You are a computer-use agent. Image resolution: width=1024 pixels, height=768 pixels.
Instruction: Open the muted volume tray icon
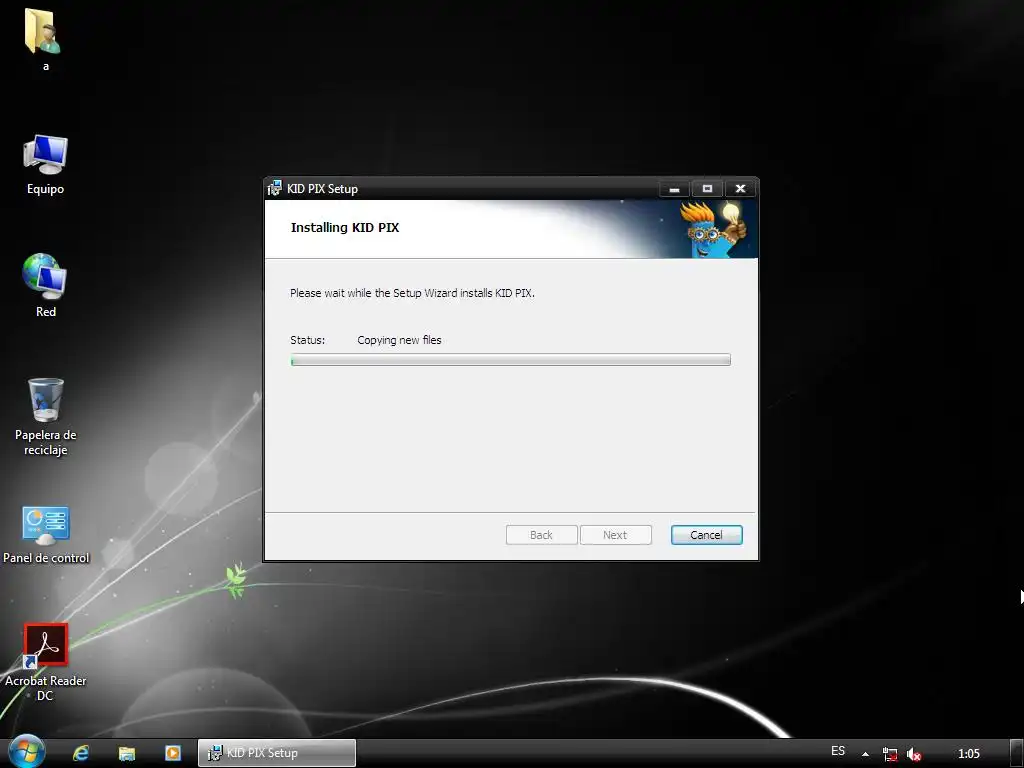coord(914,754)
